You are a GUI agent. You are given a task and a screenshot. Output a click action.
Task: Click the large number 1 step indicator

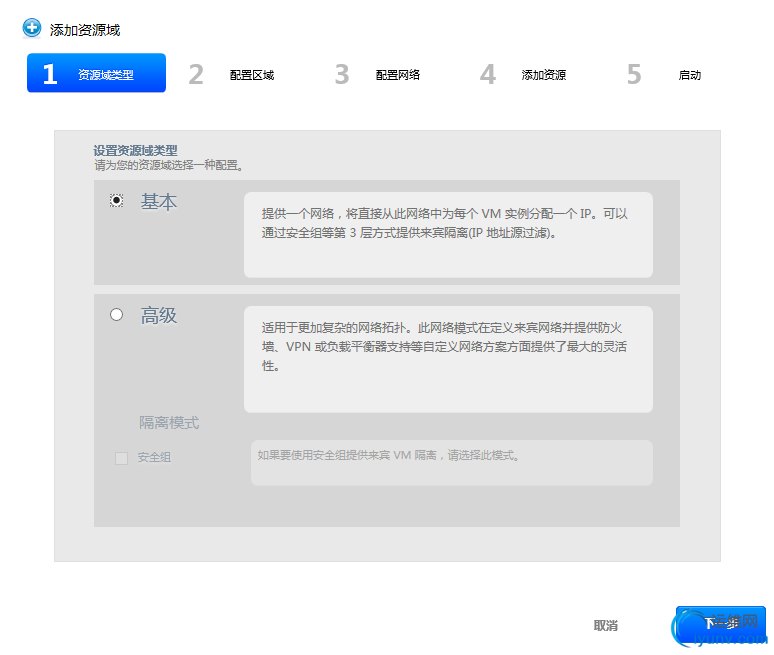coord(50,75)
